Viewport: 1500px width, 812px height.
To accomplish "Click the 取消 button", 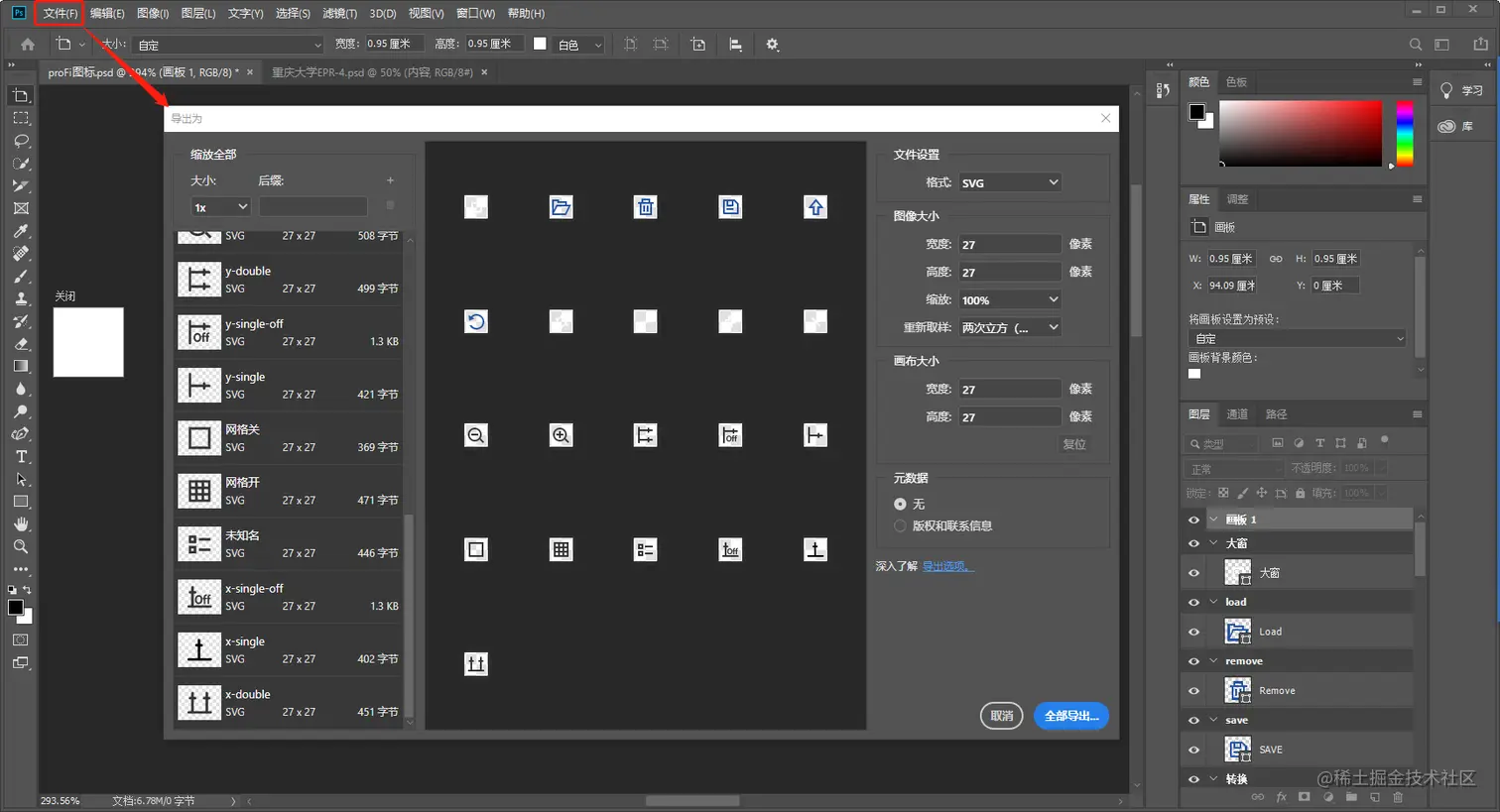I will tap(1001, 716).
